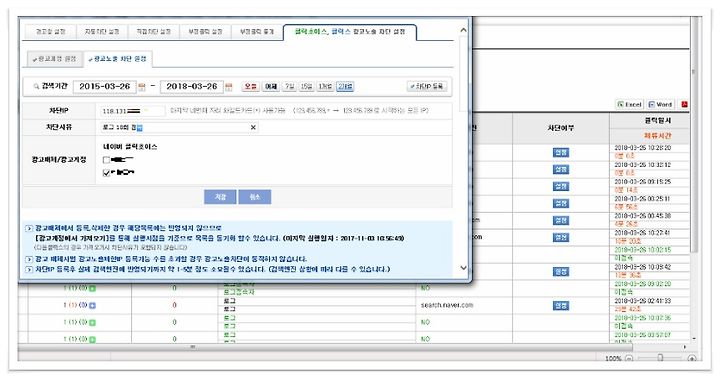This screenshot has width=720, height=378.
Task: Click the 어제 period button
Action: [271, 86]
